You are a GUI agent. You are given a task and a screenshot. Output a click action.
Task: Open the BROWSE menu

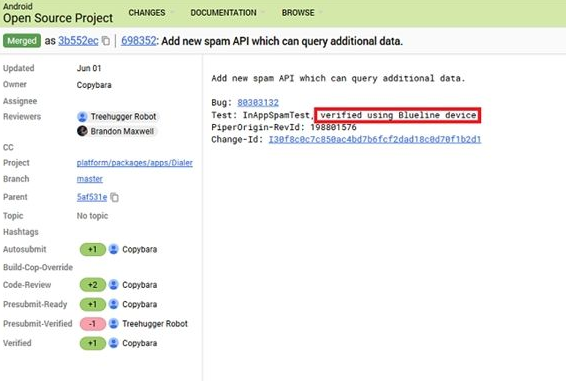pyautogui.click(x=298, y=13)
